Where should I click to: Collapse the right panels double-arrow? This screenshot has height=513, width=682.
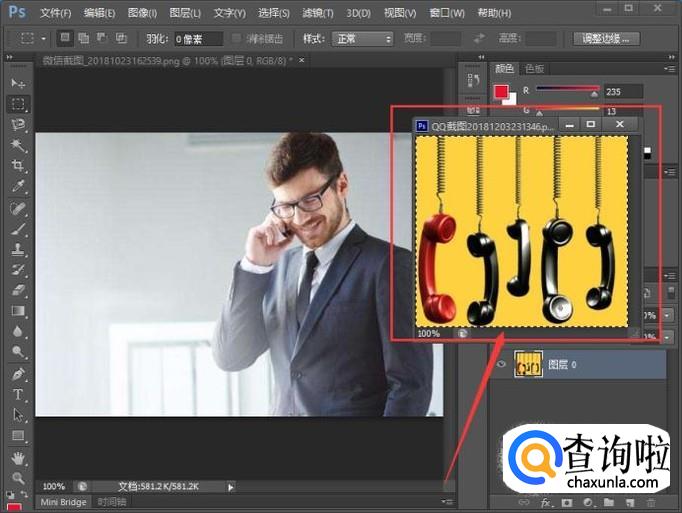click(x=672, y=57)
